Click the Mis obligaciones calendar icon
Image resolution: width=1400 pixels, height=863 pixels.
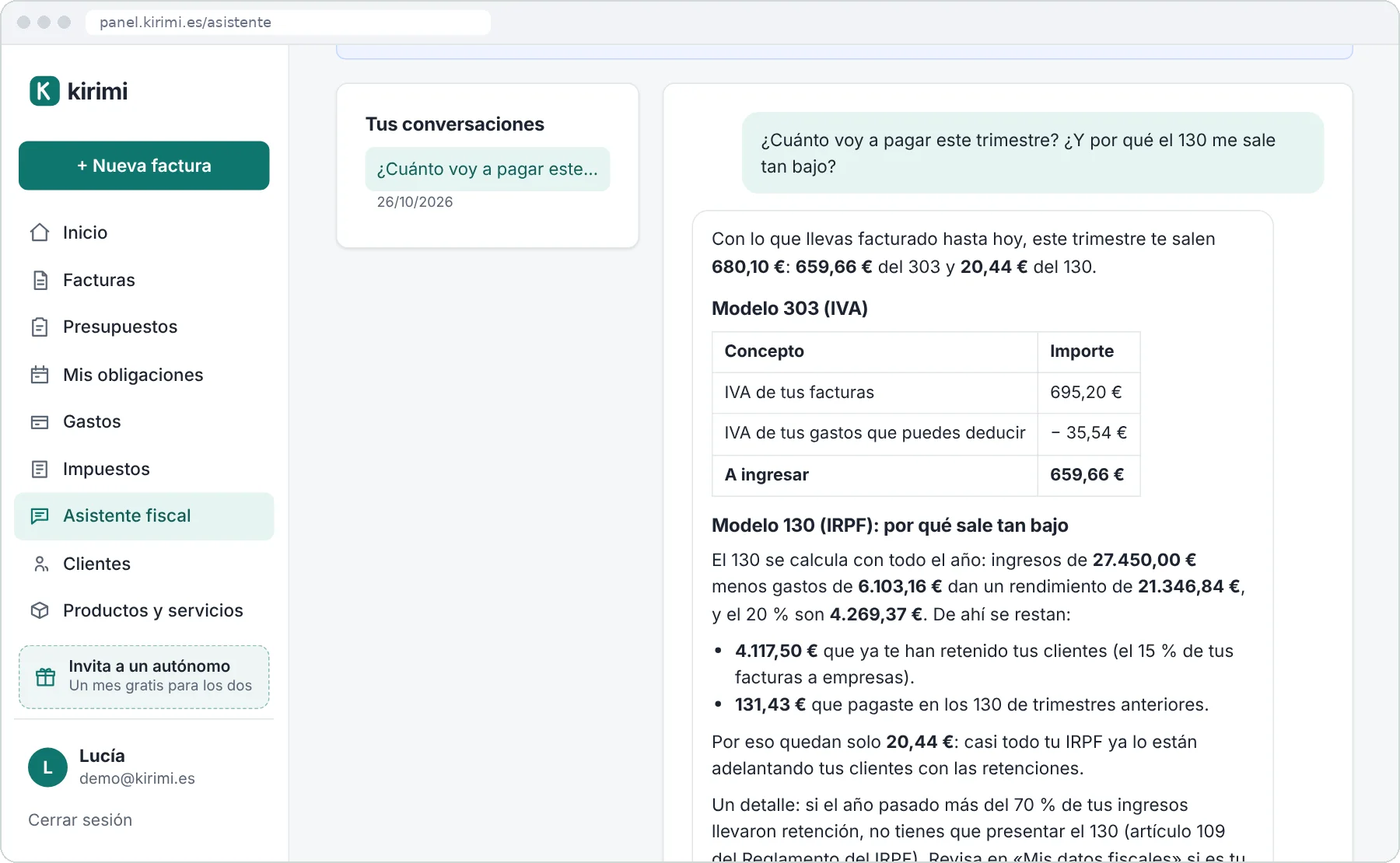point(40,375)
